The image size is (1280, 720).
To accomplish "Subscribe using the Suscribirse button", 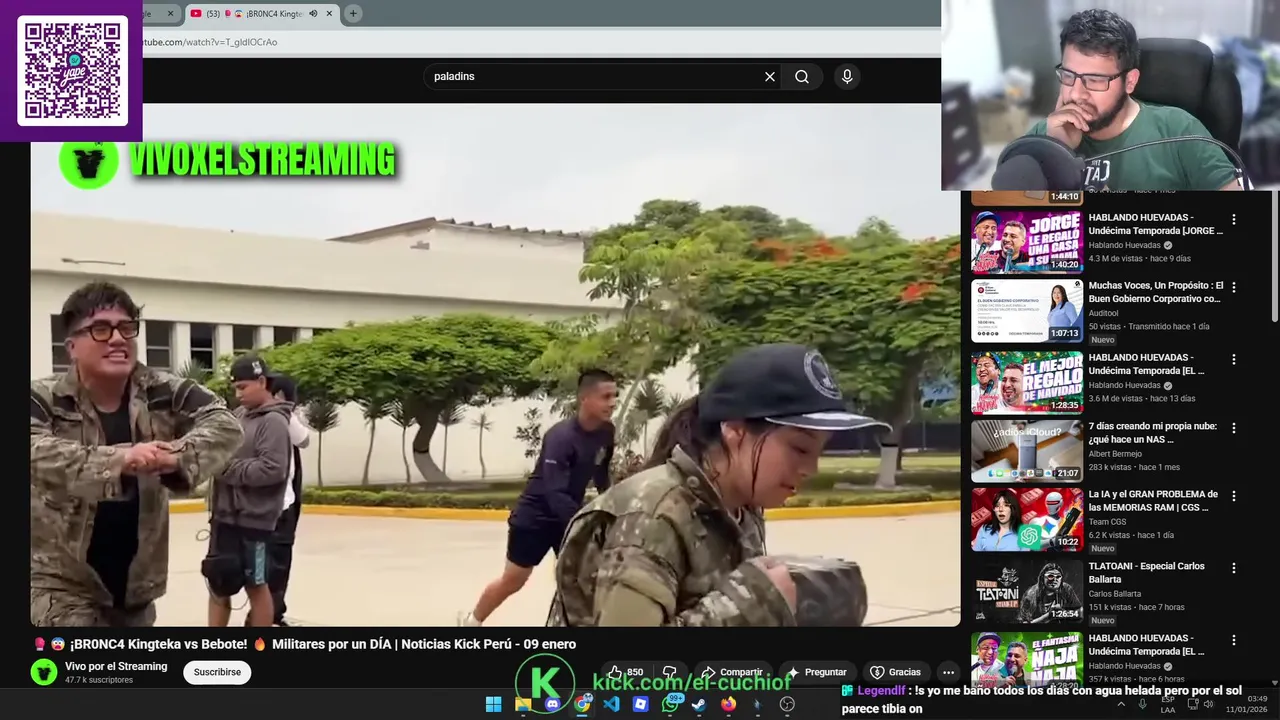I will (x=217, y=672).
